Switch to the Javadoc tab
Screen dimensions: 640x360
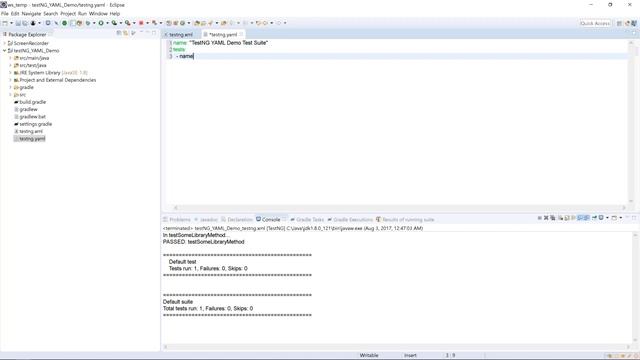pos(206,220)
